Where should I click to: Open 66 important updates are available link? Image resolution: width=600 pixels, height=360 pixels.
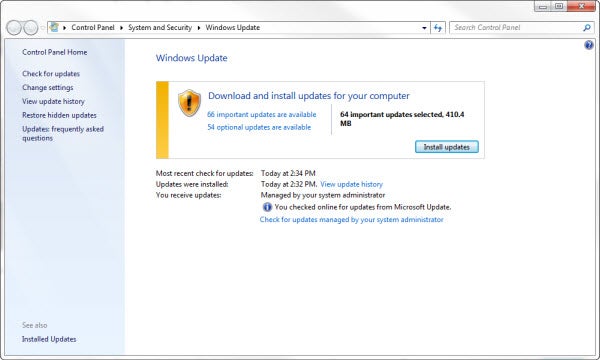pyautogui.click(x=262, y=114)
